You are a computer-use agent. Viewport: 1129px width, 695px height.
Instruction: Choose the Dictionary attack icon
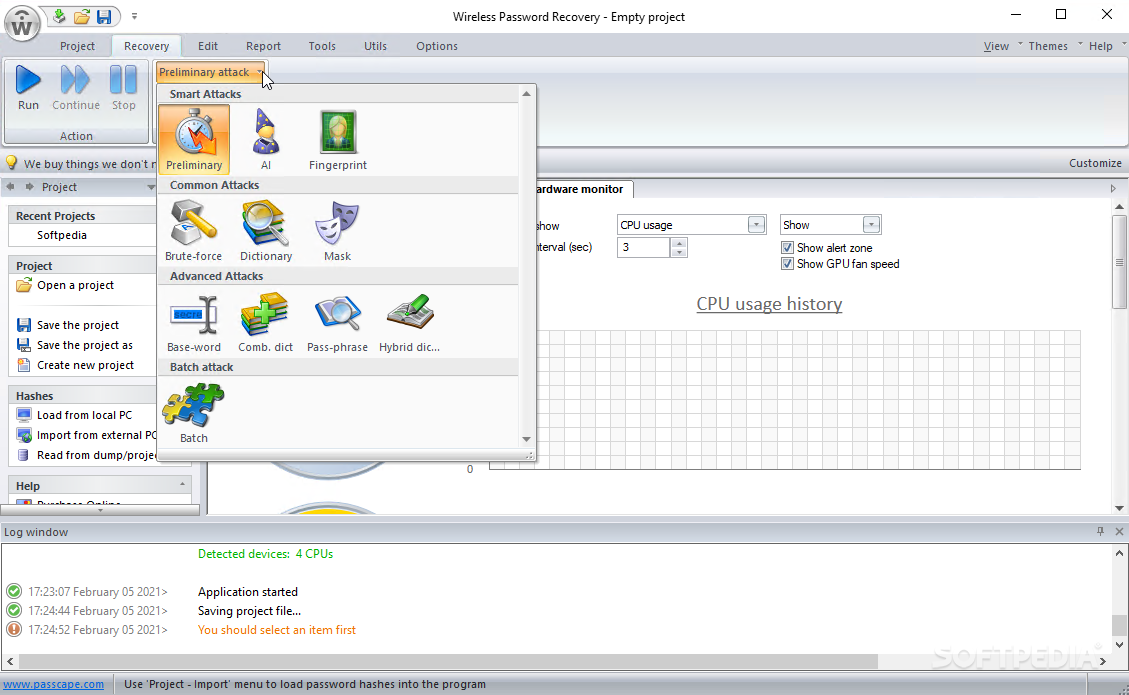point(266,230)
